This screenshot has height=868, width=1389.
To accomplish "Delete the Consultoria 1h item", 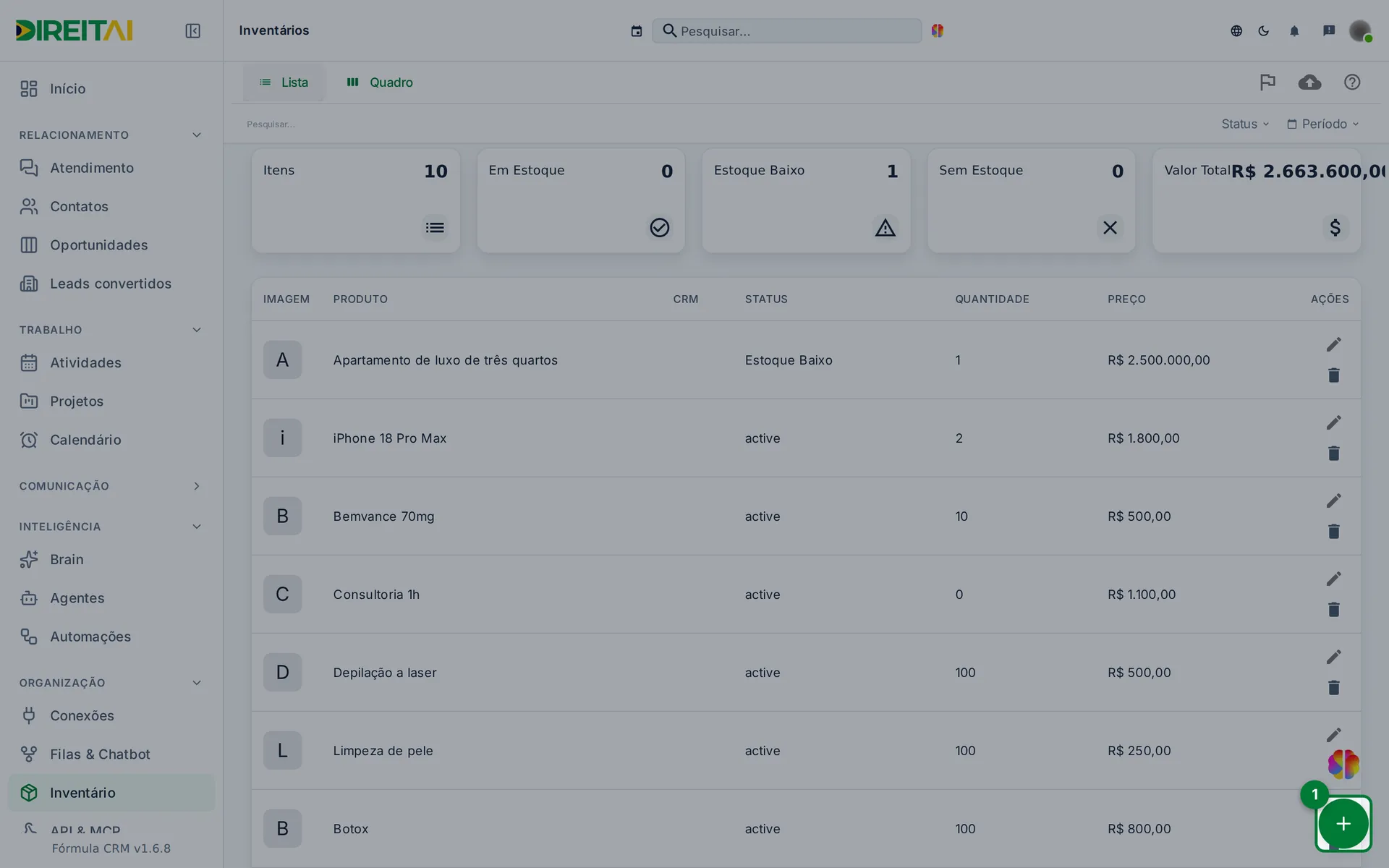I will point(1334,610).
